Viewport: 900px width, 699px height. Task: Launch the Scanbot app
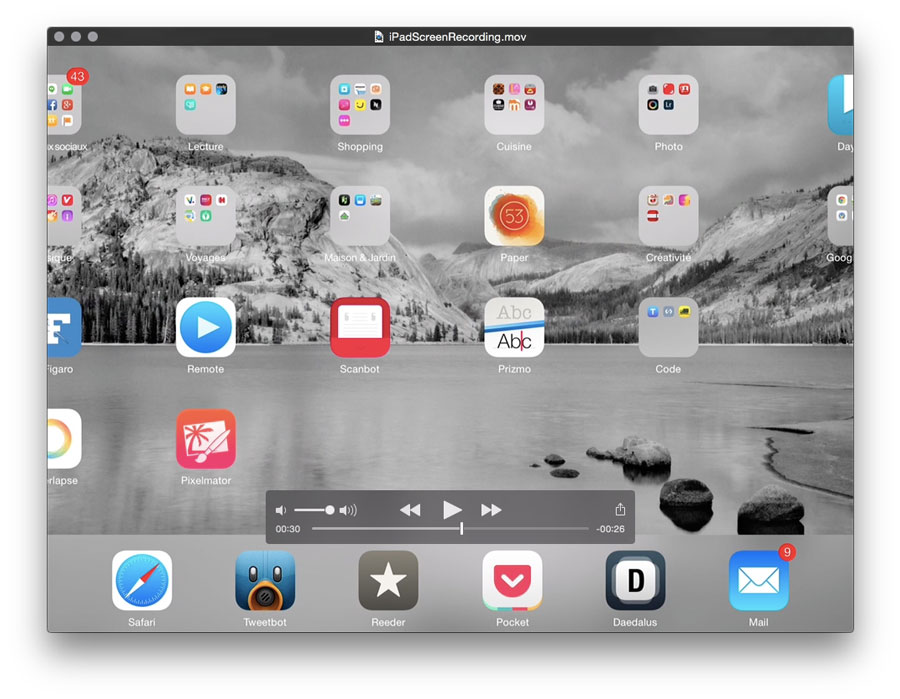[x=360, y=327]
